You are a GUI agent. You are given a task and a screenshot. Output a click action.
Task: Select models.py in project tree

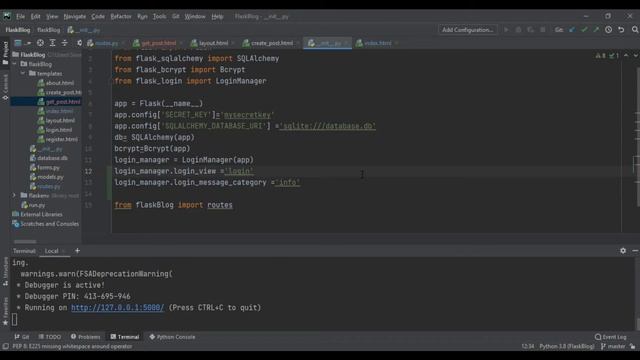(x=47, y=177)
